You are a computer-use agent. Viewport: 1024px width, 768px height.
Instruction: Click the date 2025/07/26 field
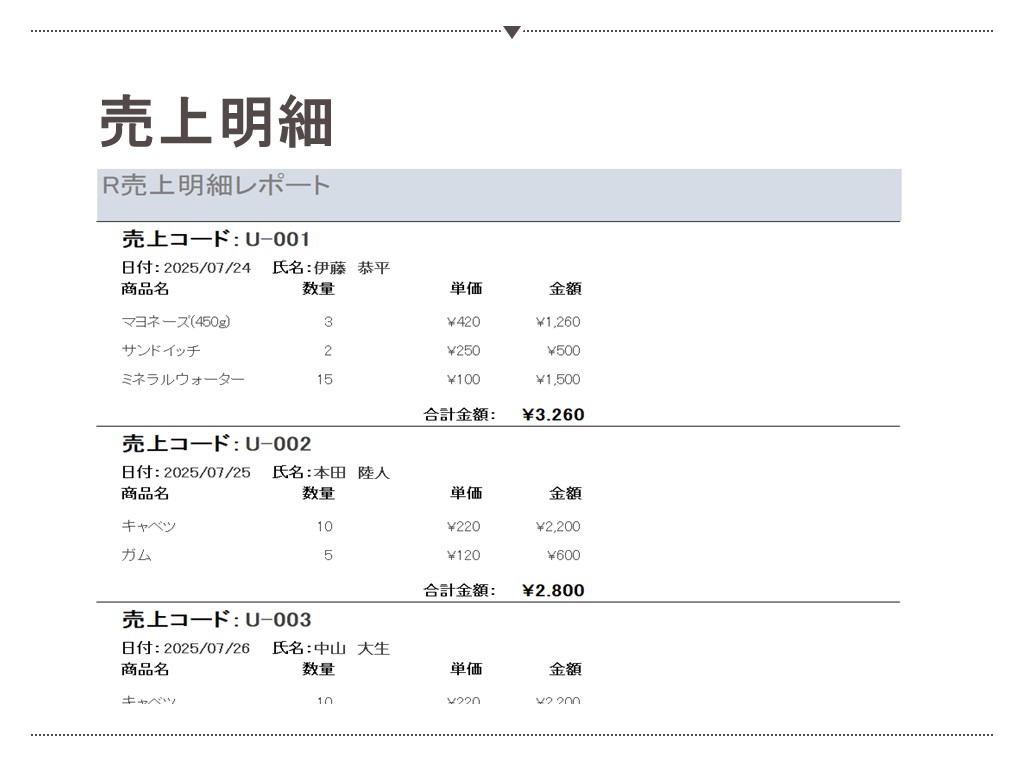pos(207,648)
